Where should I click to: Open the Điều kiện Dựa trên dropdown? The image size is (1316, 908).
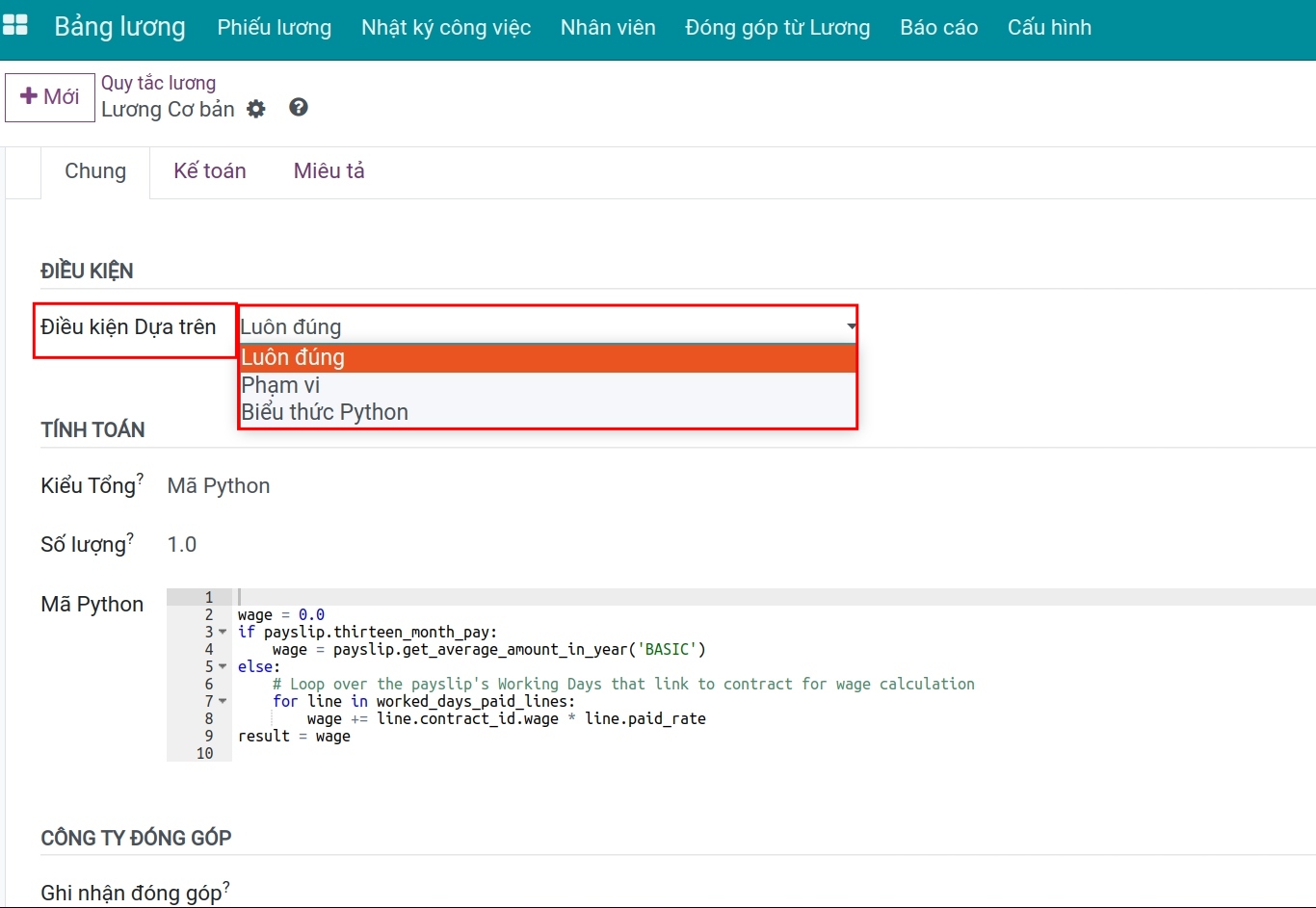pyautogui.click(x=546, y=327)
